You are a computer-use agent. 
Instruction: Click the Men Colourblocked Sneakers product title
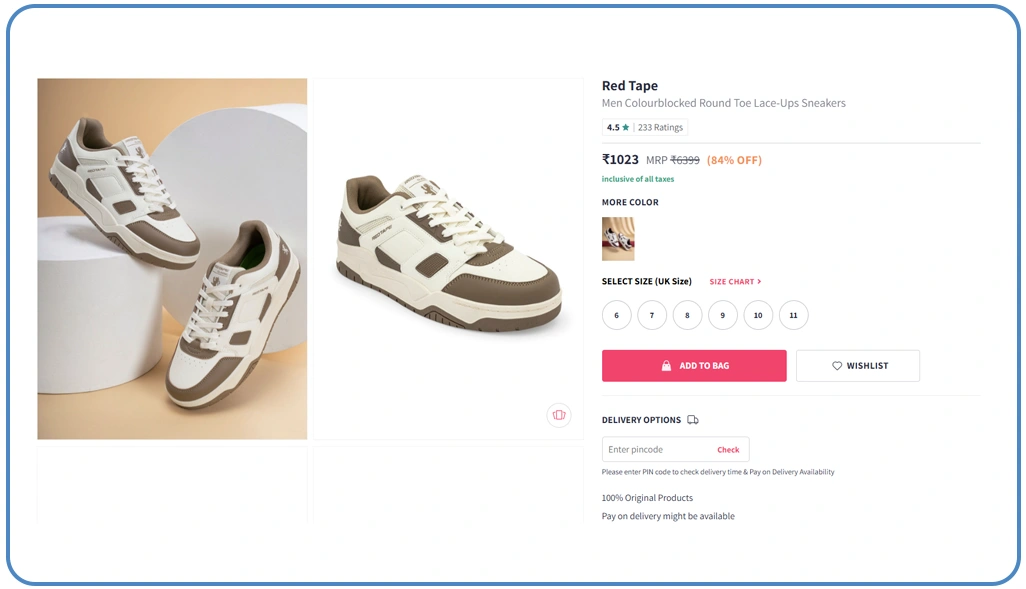point(723,104)
